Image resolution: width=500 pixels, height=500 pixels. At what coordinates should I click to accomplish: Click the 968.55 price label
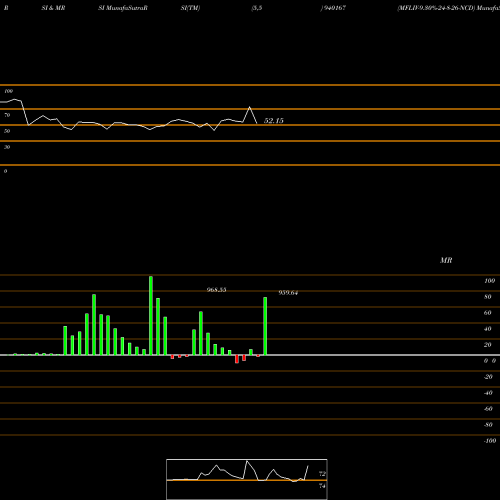point(216,290)
